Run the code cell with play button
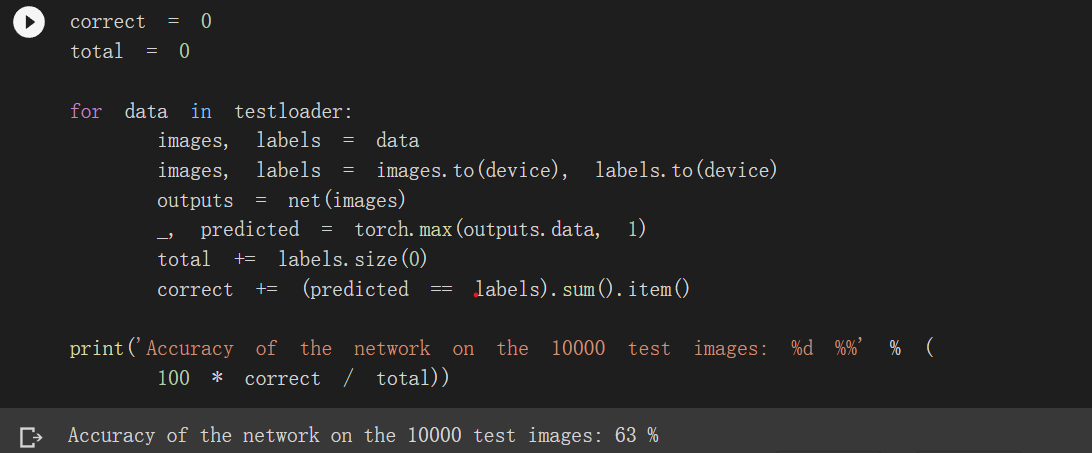Screen dimensions: 1092x453 tap(29, 22)
